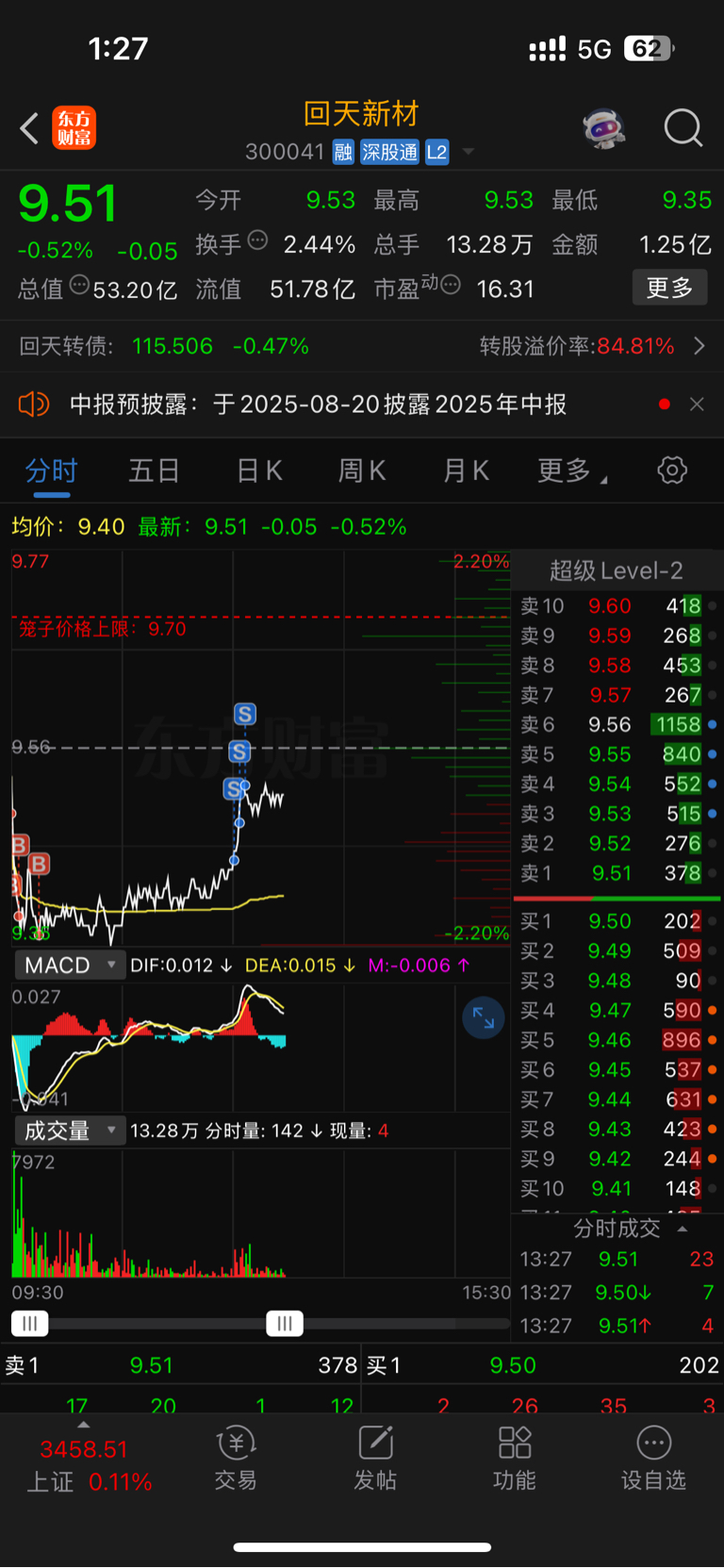Tap 设自选 add-to-watchlist icon
724x1568 pixels.
click(653, 1459)
